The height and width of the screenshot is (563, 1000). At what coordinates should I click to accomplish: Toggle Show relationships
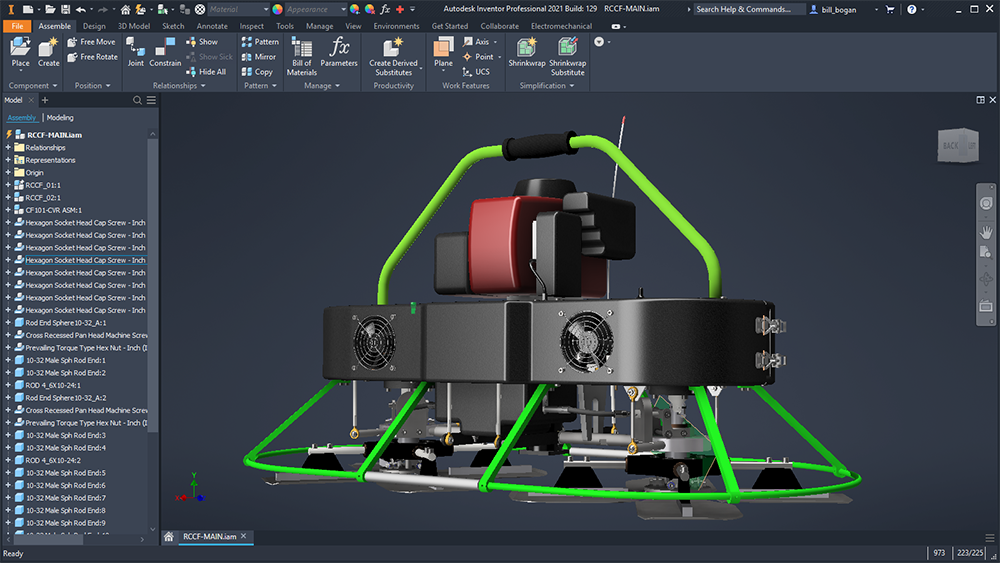tap(201, 42)
